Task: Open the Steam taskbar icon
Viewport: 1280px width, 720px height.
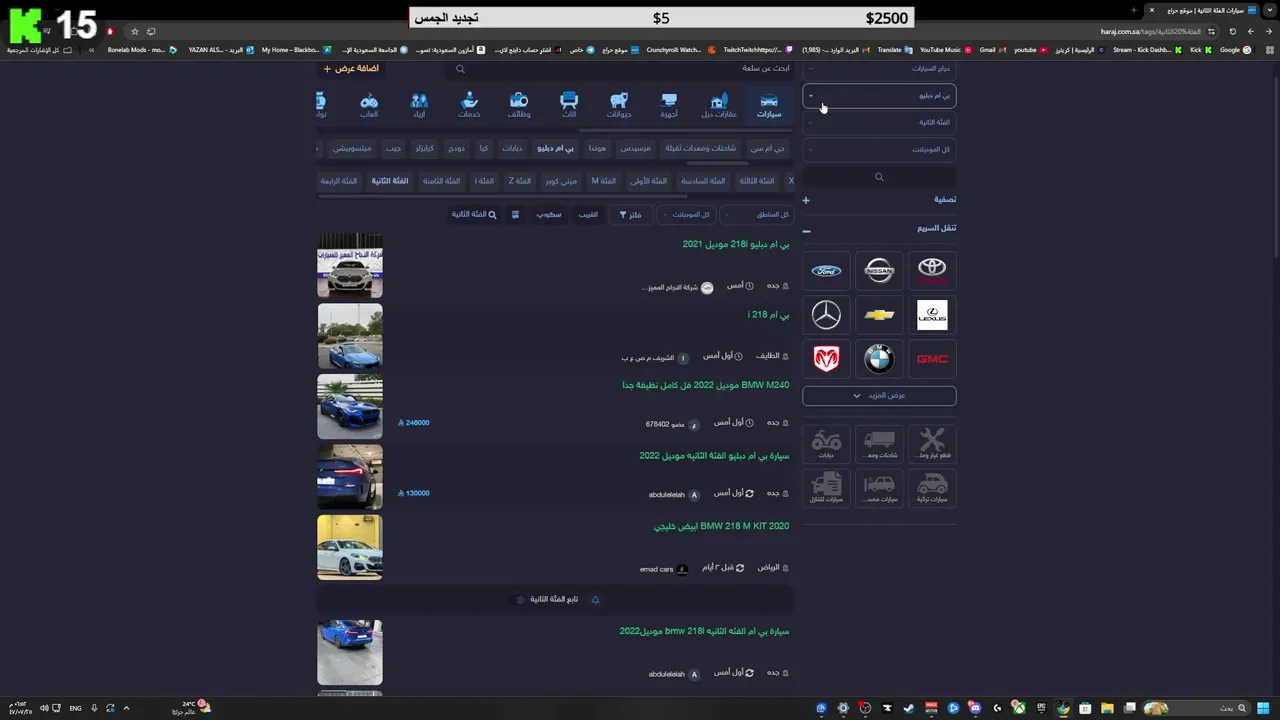Action: pyautogui.click(x=909, y=708)
